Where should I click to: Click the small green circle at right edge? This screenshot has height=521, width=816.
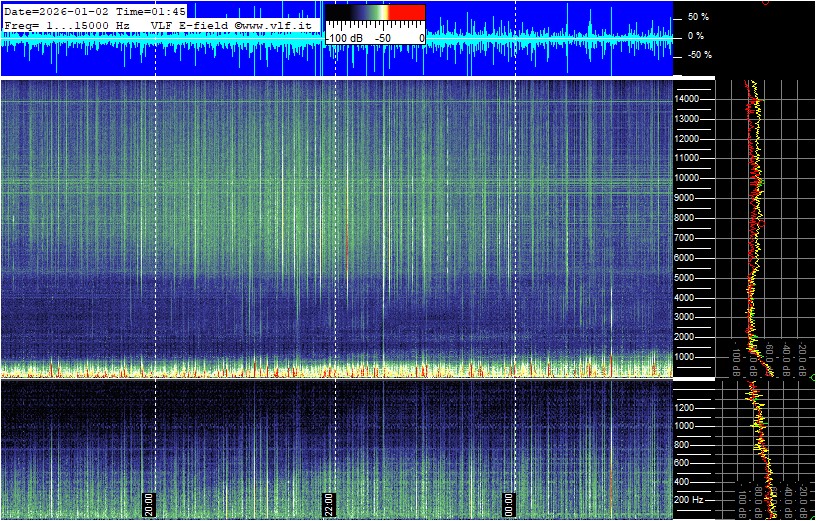tap(812, 377)
